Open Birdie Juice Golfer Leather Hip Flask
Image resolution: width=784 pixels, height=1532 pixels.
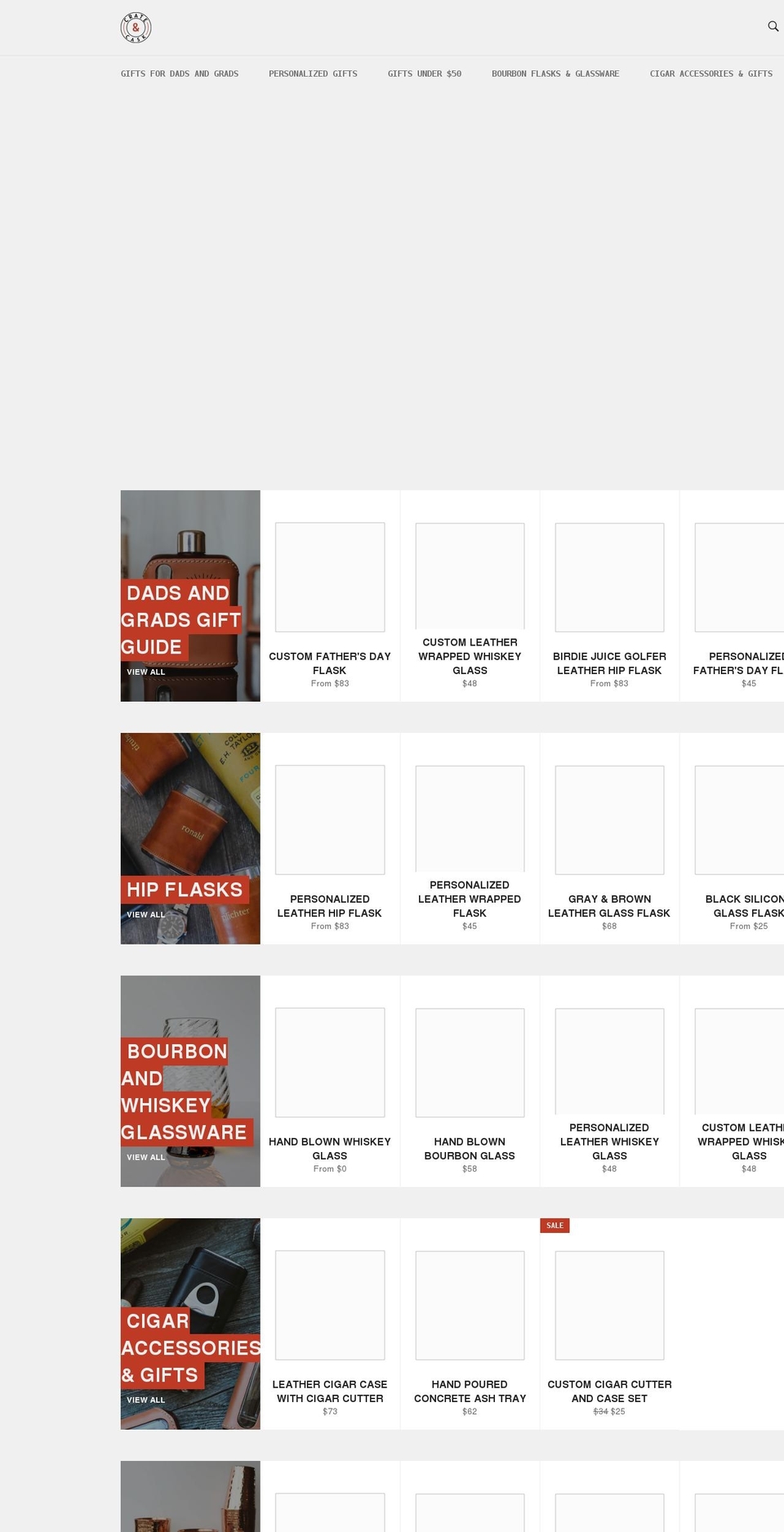609,663
